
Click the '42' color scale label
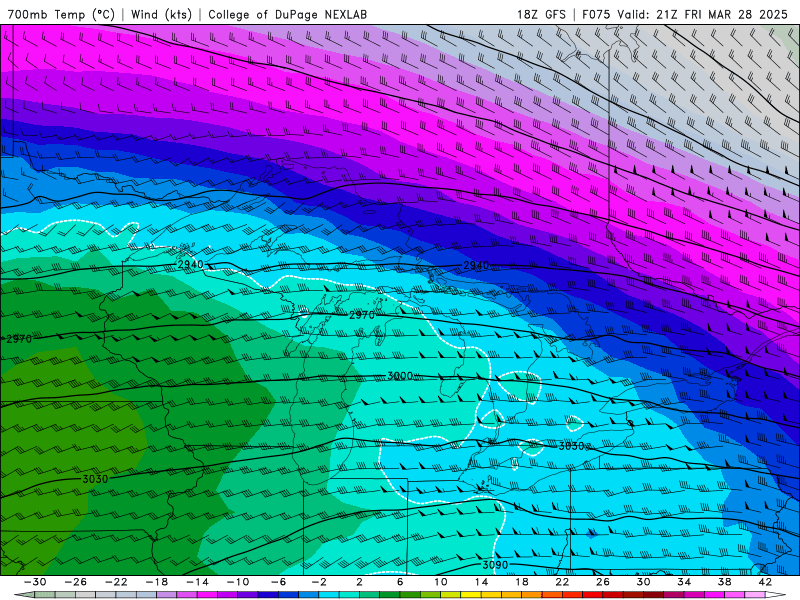tap(765, 582)
